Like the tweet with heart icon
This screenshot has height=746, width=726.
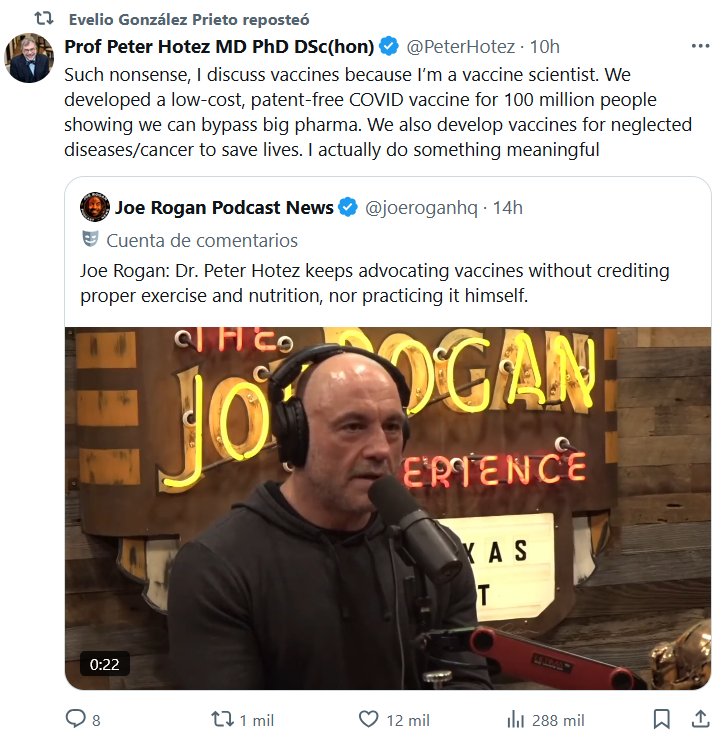click(368, 719)
